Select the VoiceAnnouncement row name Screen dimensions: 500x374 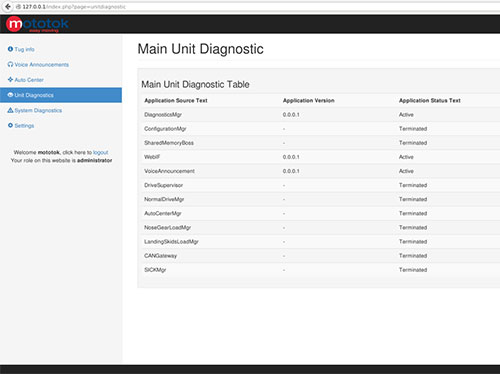click(169, 171)
